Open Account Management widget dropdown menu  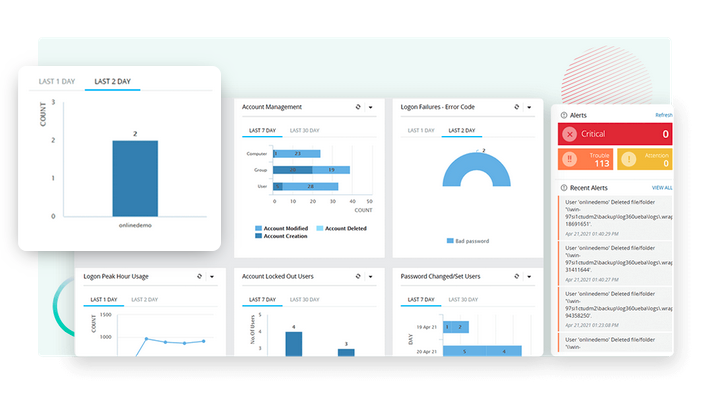[370, 107]
